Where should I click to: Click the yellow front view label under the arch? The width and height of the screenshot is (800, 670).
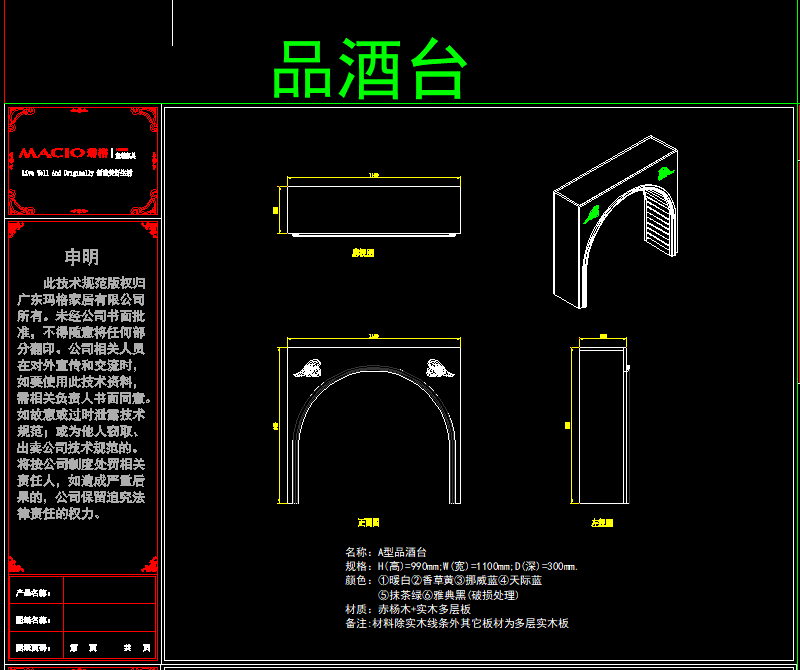[x=369, y=522]
